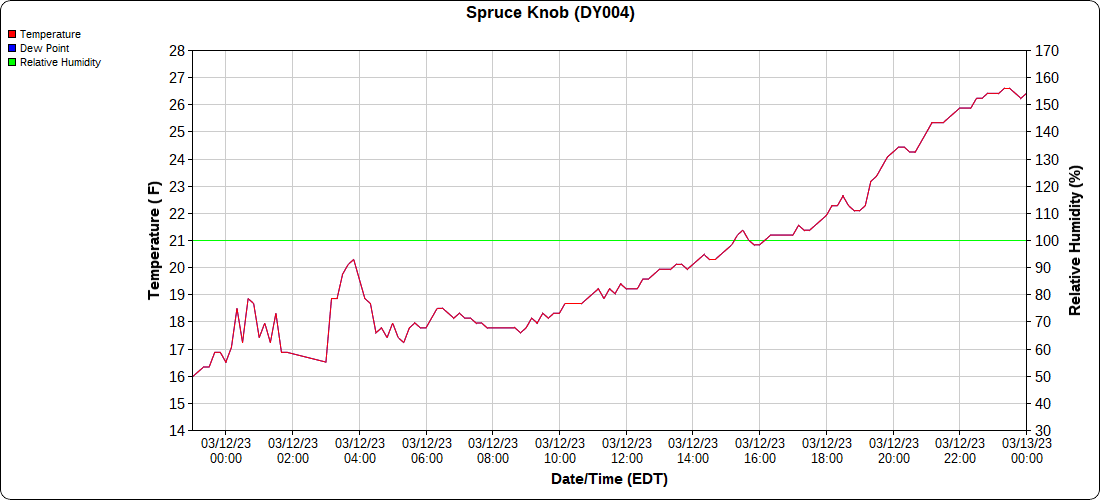Click the 03/13/23 00:00 x-axis tick label
Screen dimensions: 1100x500
tap(1027, 450)
